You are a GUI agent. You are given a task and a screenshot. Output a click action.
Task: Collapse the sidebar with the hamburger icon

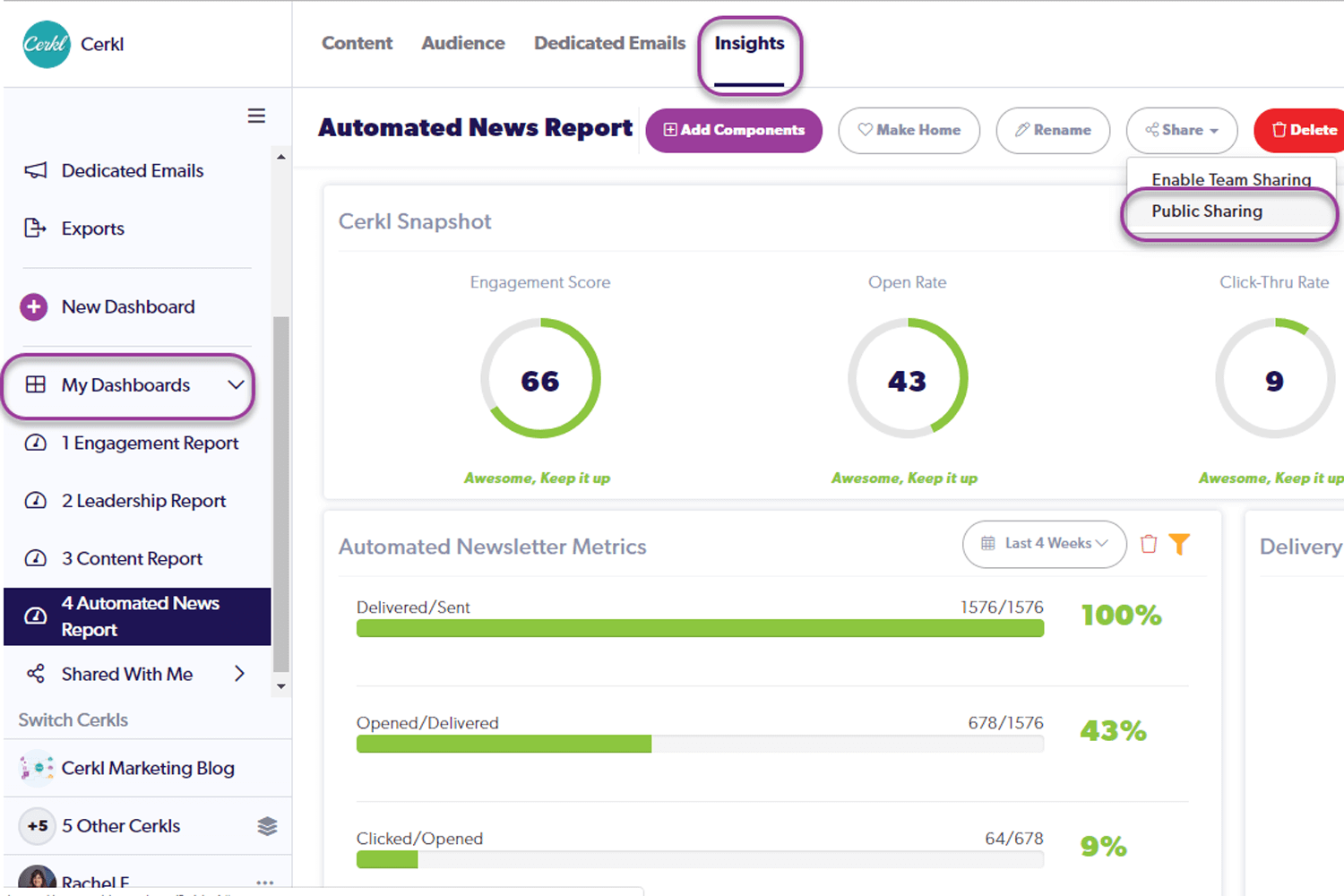coord(256,116)
